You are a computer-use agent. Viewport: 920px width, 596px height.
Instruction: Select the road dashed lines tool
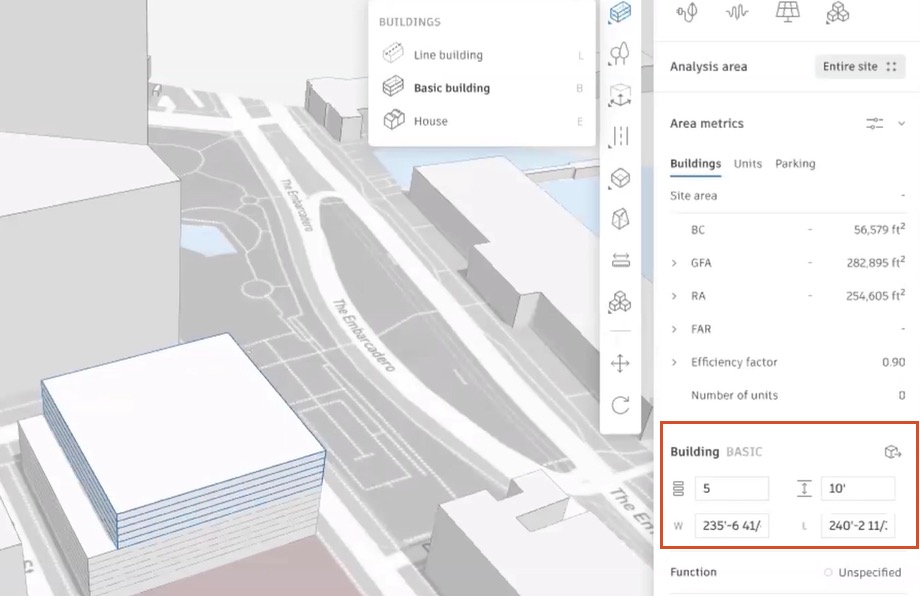pyautogui.click(x=620, y=136)
